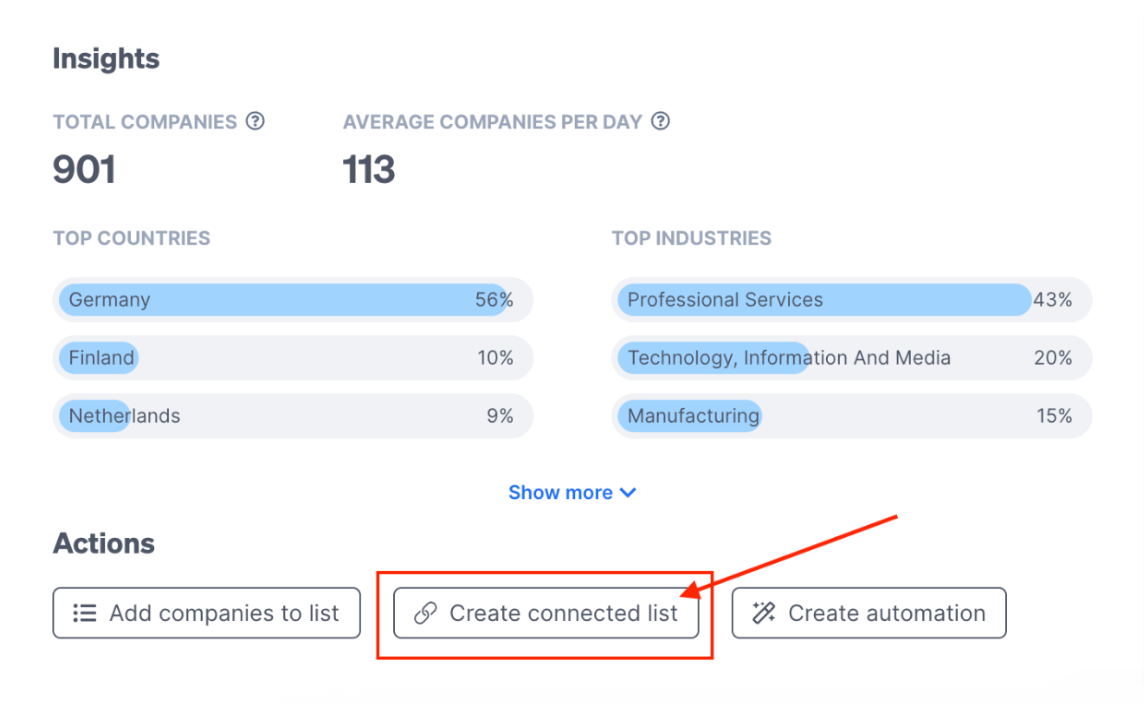Image resolution: width=1144 pixels, height=704 pixels.
Task: Click the 901 total companies figure
Action: [84, 169]
